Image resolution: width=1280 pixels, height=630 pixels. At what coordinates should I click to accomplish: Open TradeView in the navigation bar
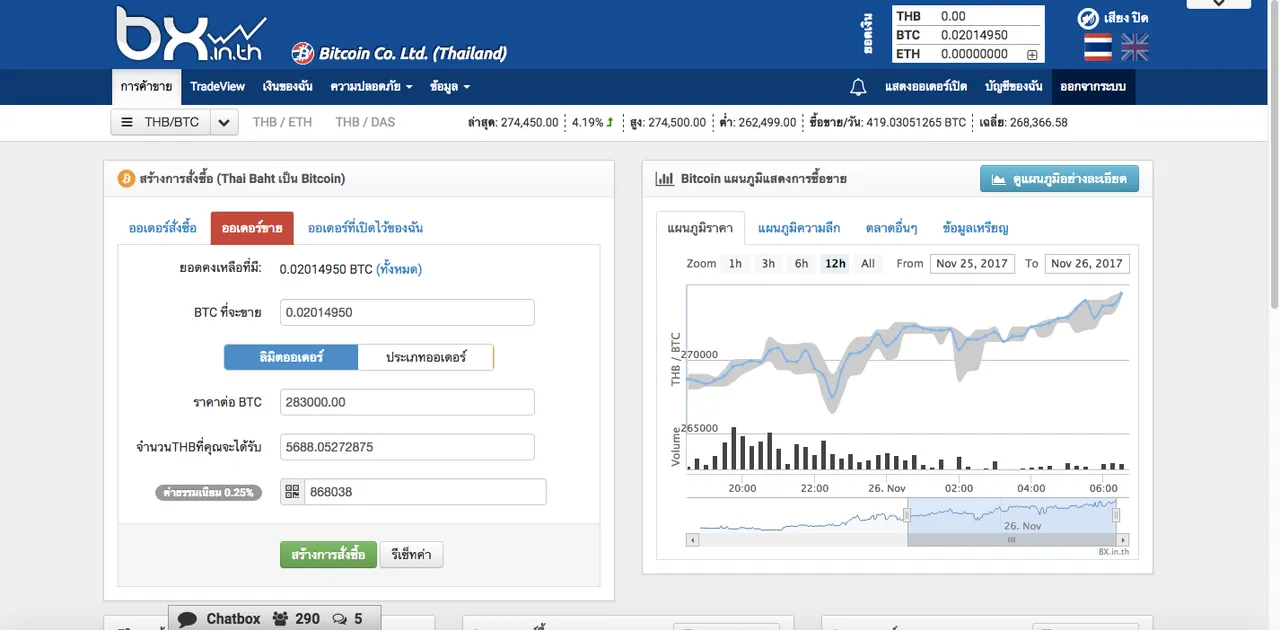pos(217,87)
